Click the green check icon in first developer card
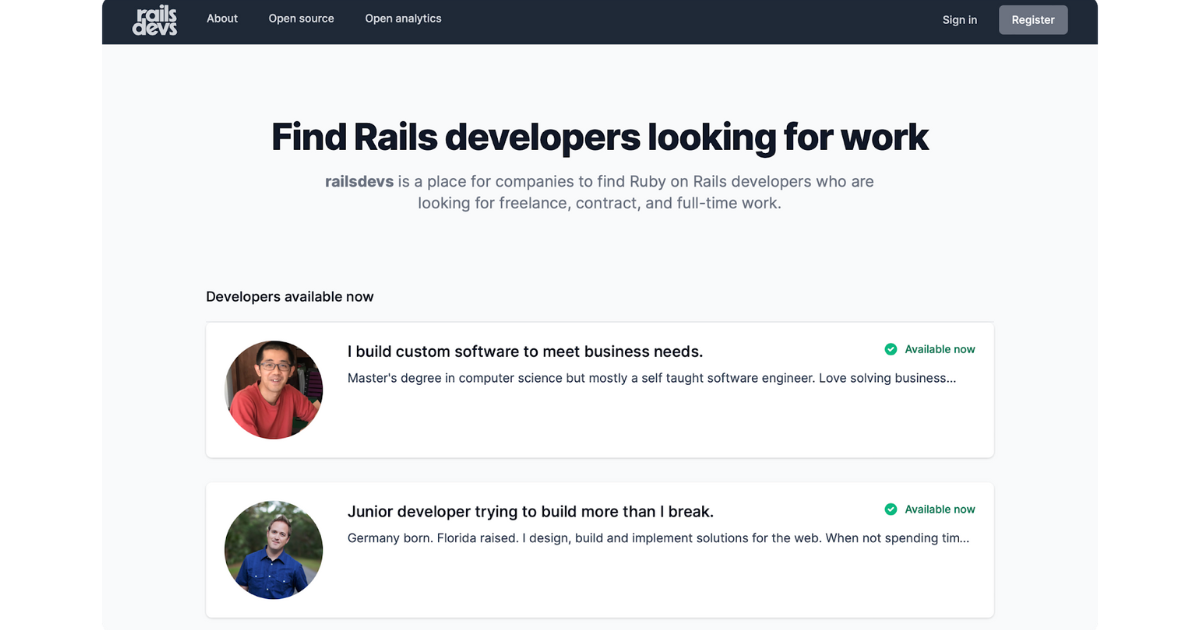 click(x=891, y=349)
